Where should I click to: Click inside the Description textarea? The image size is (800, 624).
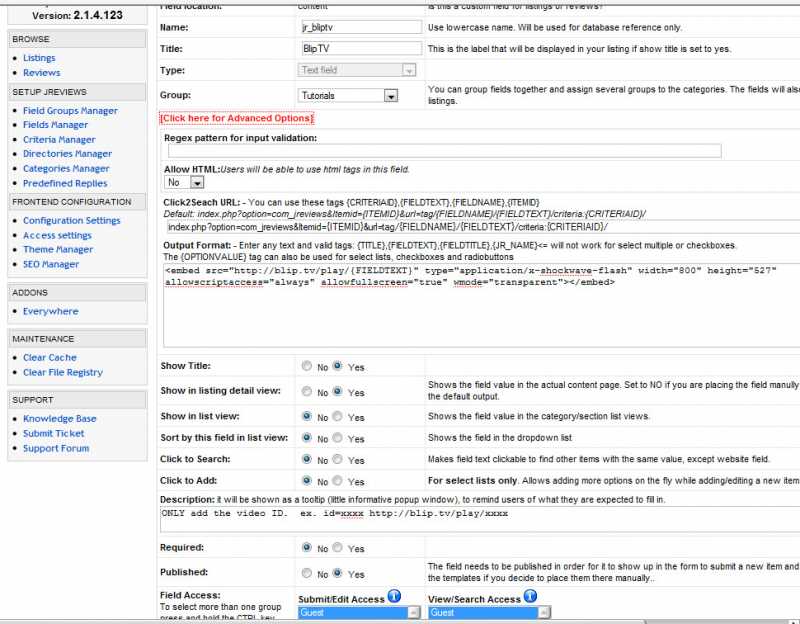(x=480, y=519)
